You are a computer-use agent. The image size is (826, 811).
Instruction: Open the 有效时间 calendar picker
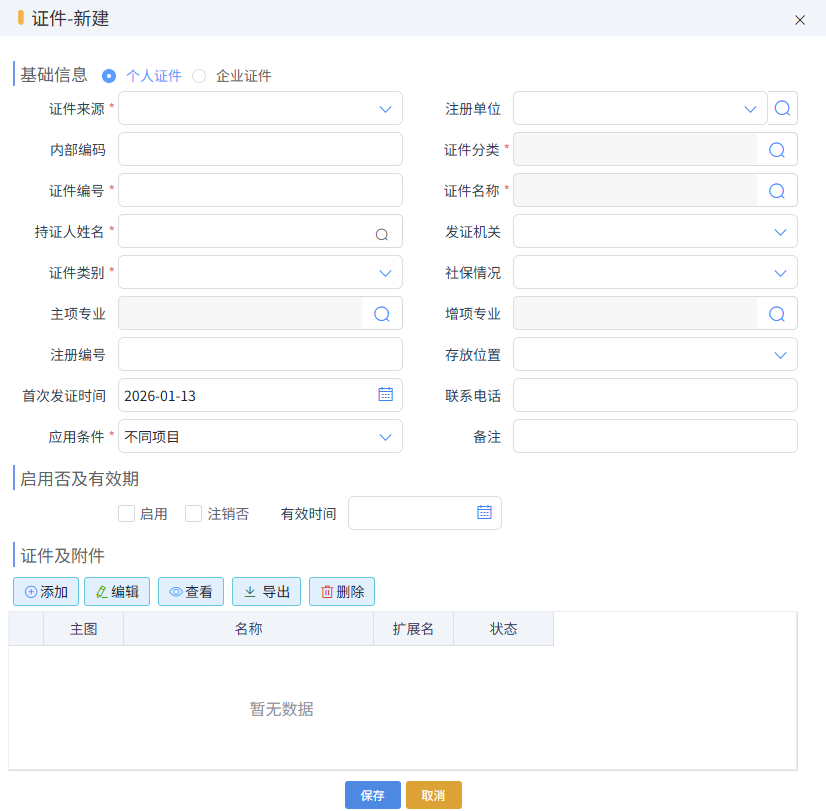pos(485,513)
